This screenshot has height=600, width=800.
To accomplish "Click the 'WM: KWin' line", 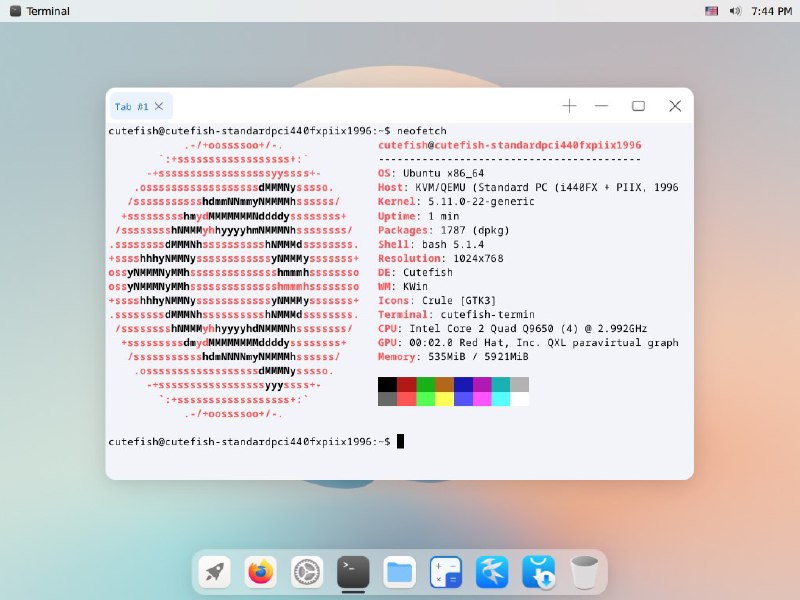I will (403, 286).
